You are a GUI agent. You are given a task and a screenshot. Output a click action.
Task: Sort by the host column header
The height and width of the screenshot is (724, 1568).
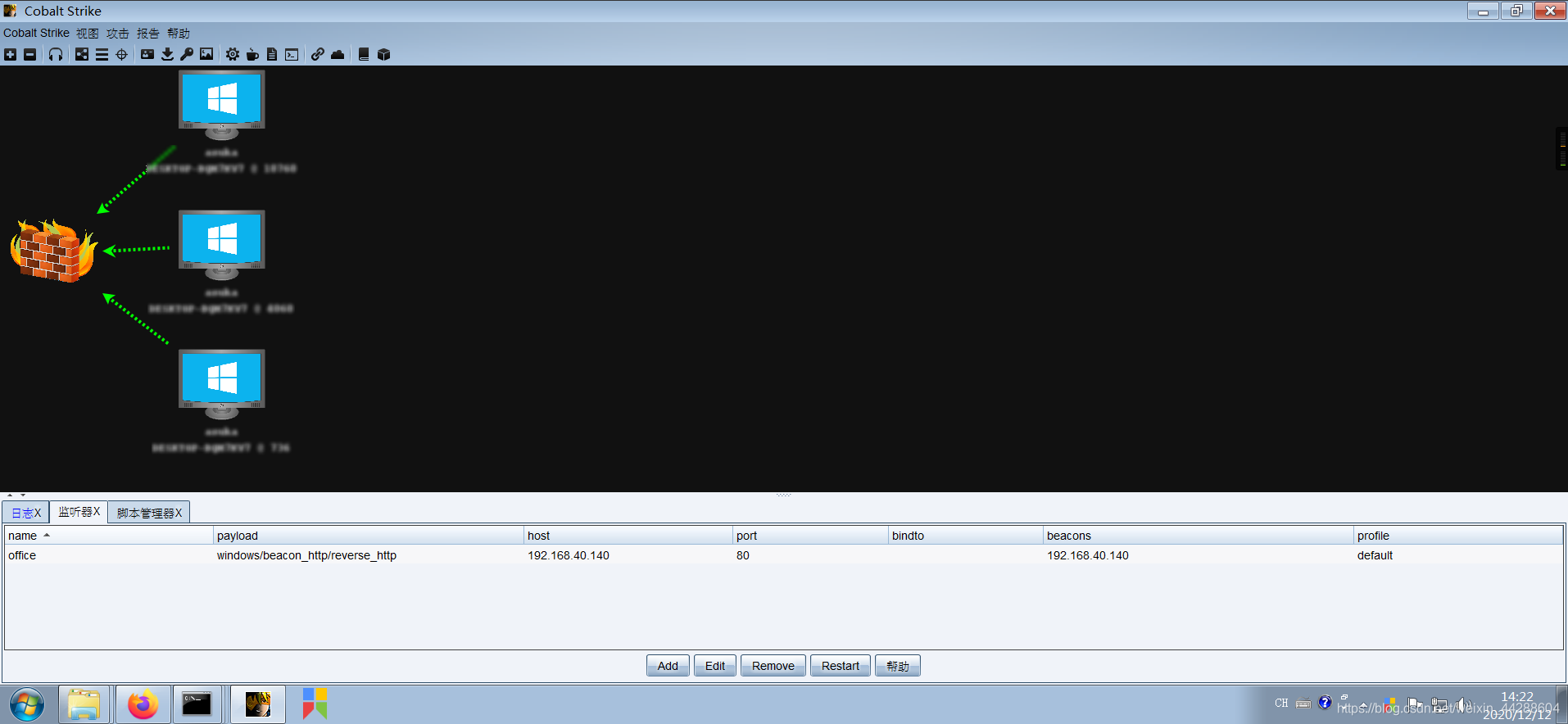click(628, 536)
